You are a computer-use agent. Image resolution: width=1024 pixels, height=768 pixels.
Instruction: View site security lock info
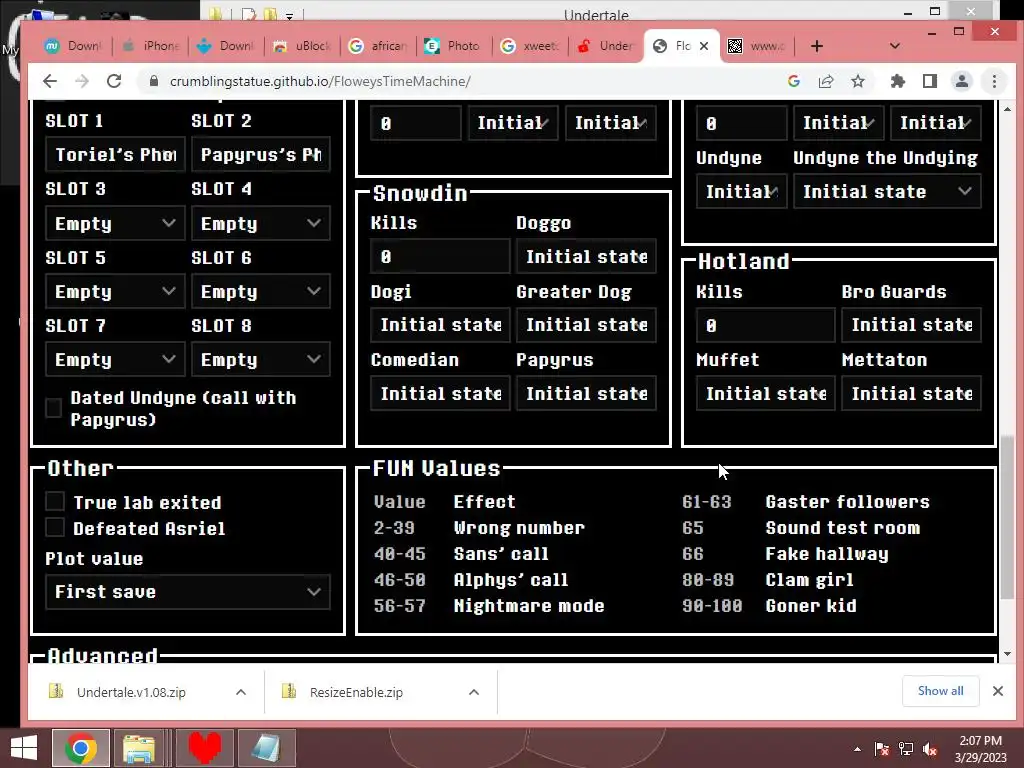(154, 81)
